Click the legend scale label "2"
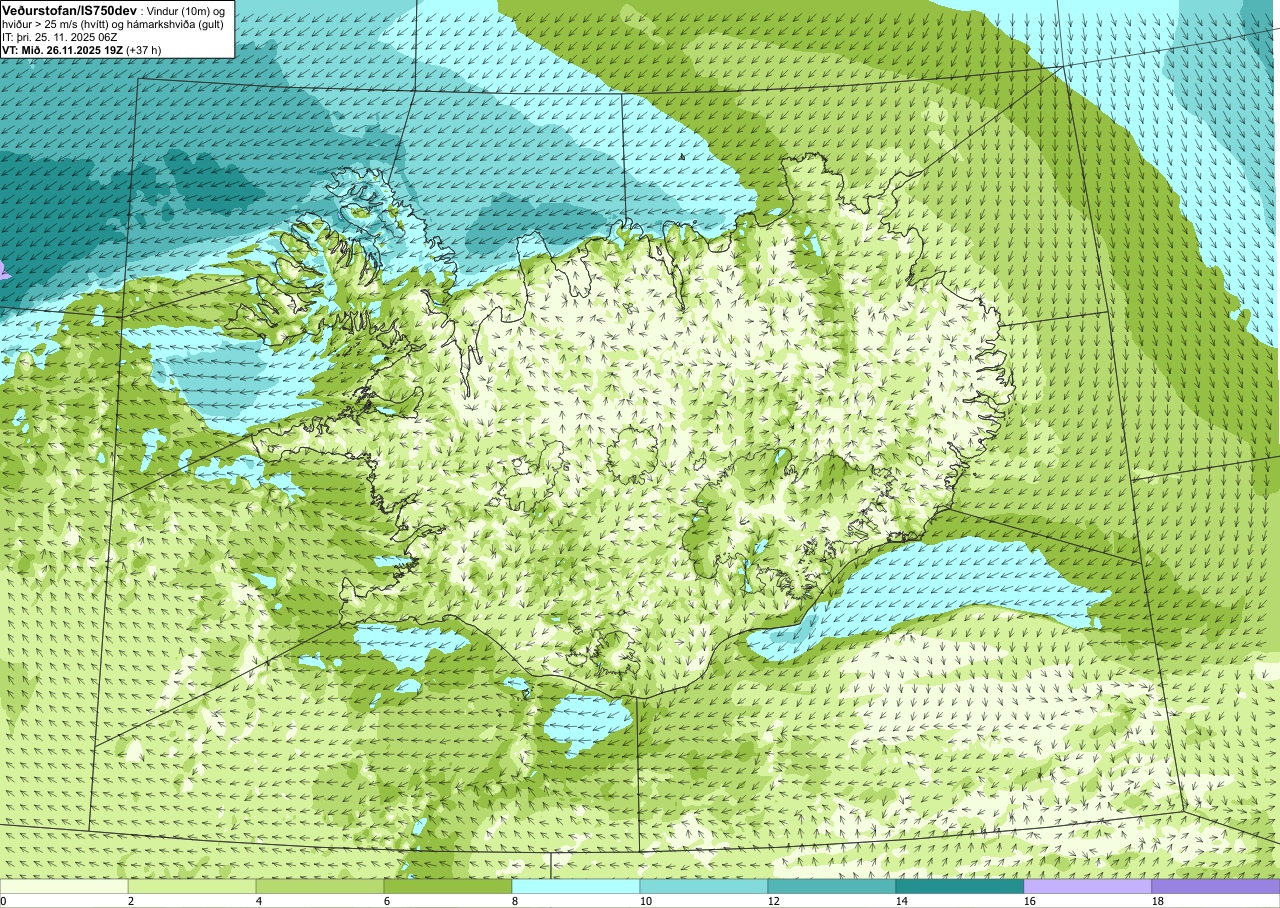The height and width of the screenshot is (908, 1280). (130, 902)
